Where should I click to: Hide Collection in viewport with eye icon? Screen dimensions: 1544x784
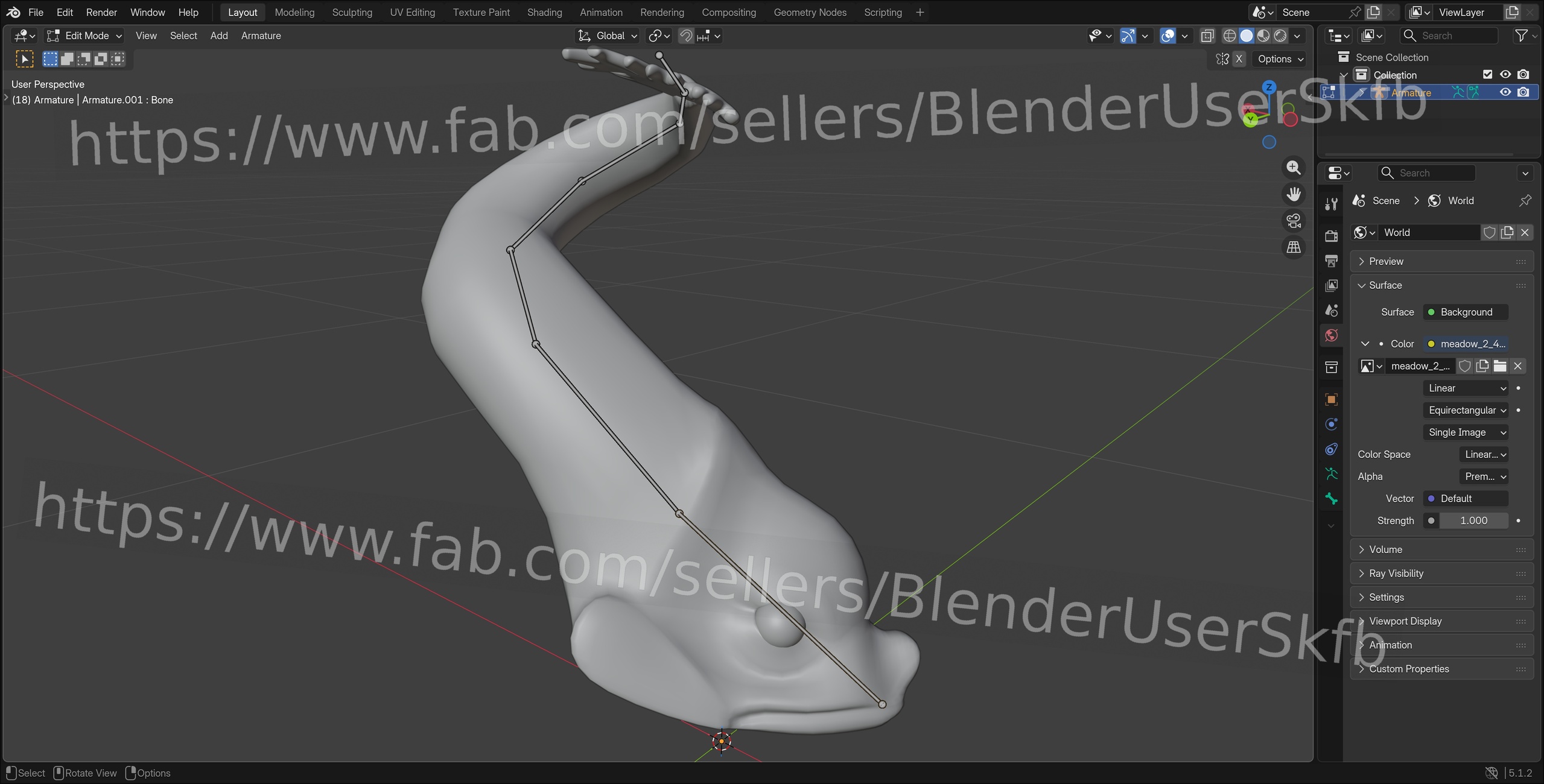(x=1505, y=75)
